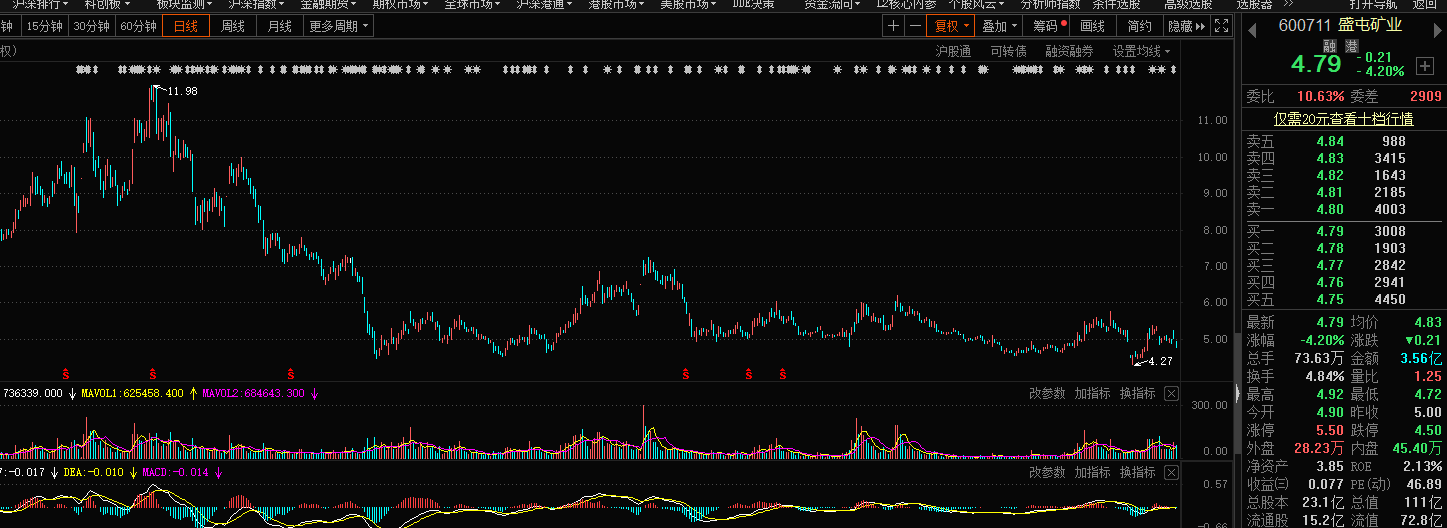Switch to the 周线 weekly chart tab
This screenshot has height=528, width=1447.
click(x=232, y=27)
